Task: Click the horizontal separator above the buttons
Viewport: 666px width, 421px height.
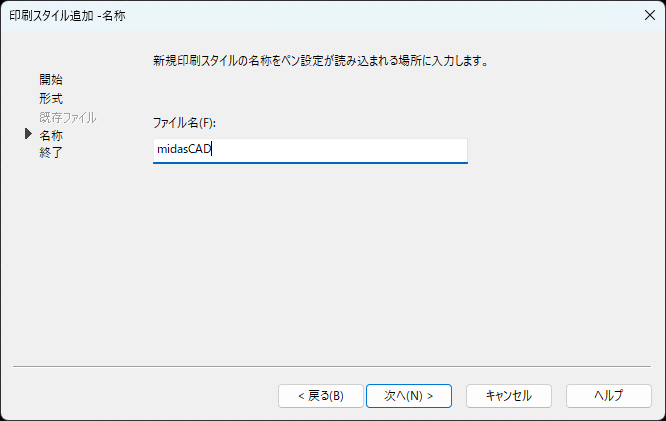Action: coord(332,366)
